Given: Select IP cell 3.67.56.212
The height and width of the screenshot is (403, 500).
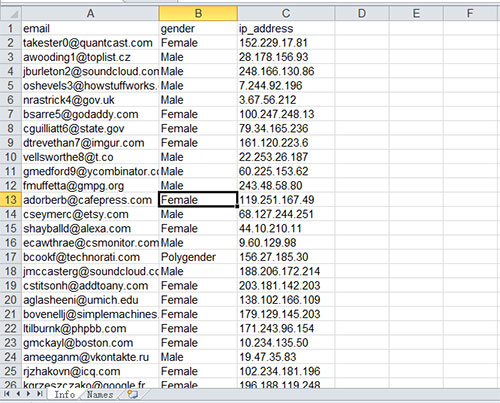Looking at the screenshot, I should click(x=286, y=100).
